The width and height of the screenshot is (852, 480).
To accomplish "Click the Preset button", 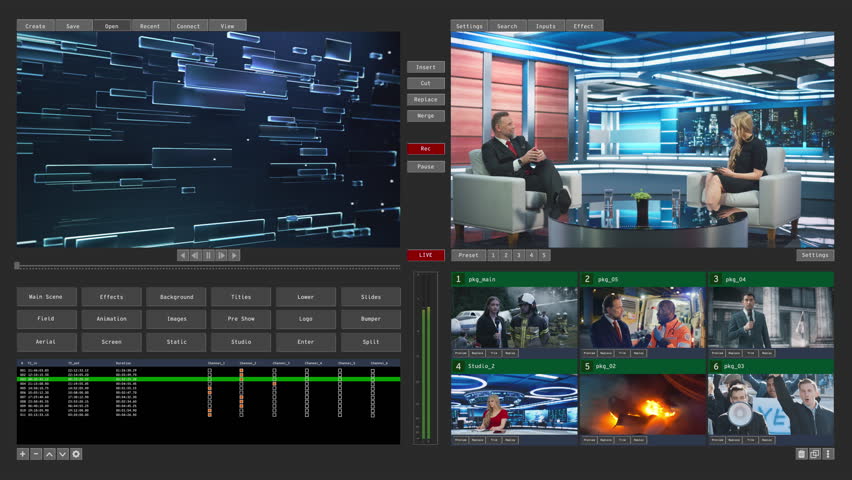I will 468,255.
